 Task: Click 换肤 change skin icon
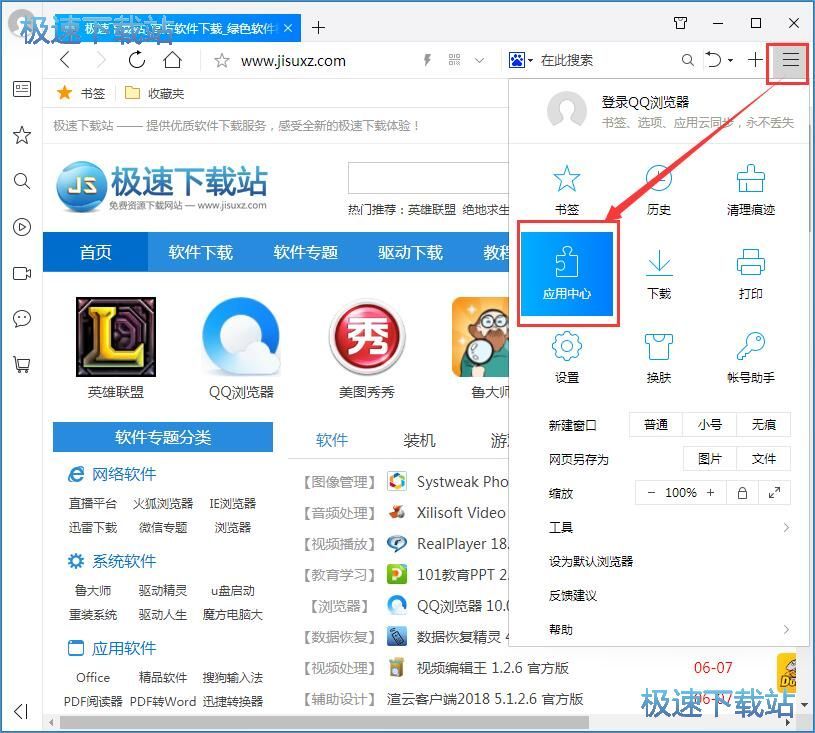point(659,358)
